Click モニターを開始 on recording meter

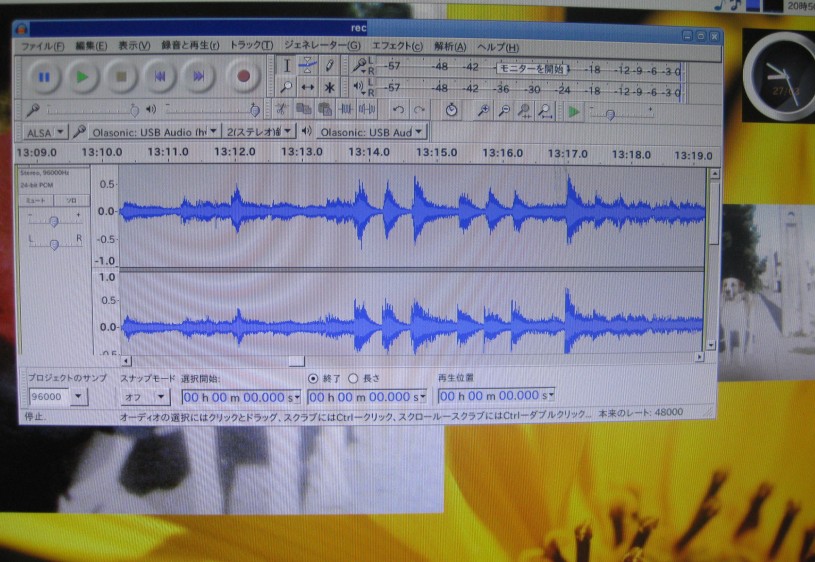click(531, 69)
